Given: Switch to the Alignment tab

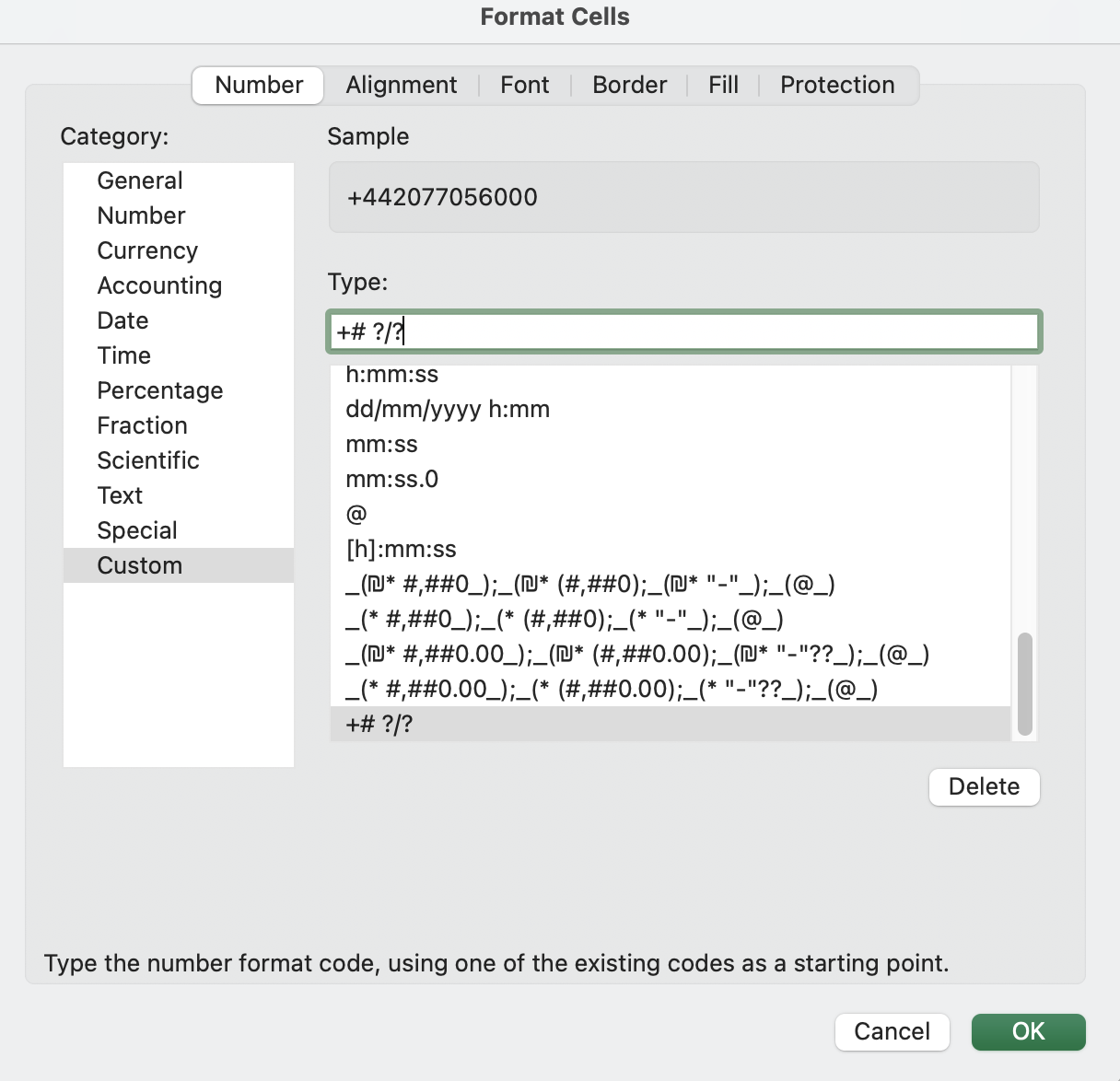Looking at the screenshot, I should (401, 85).
